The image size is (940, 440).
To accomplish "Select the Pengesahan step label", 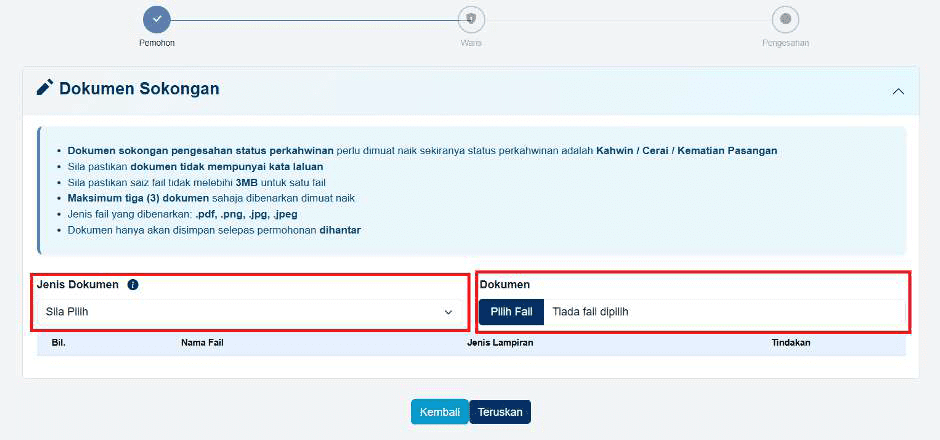I will (785, 43).
